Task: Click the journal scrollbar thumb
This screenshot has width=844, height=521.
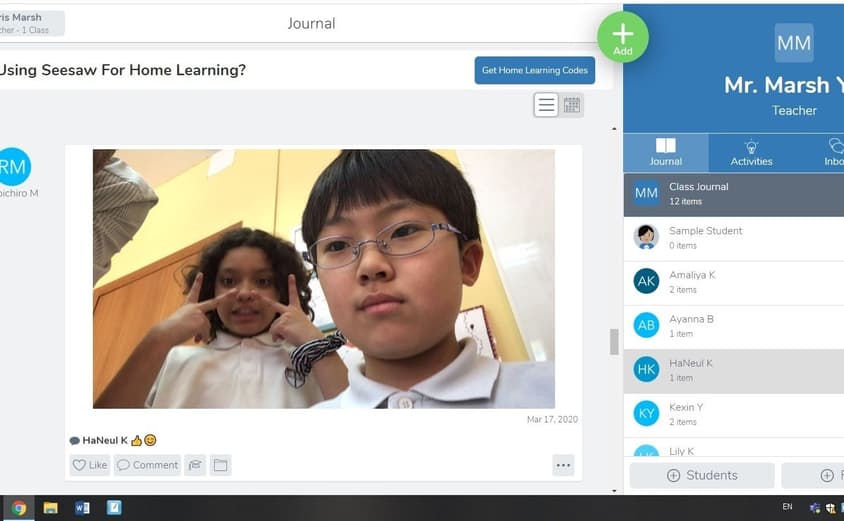Action: tap(614, 341)
